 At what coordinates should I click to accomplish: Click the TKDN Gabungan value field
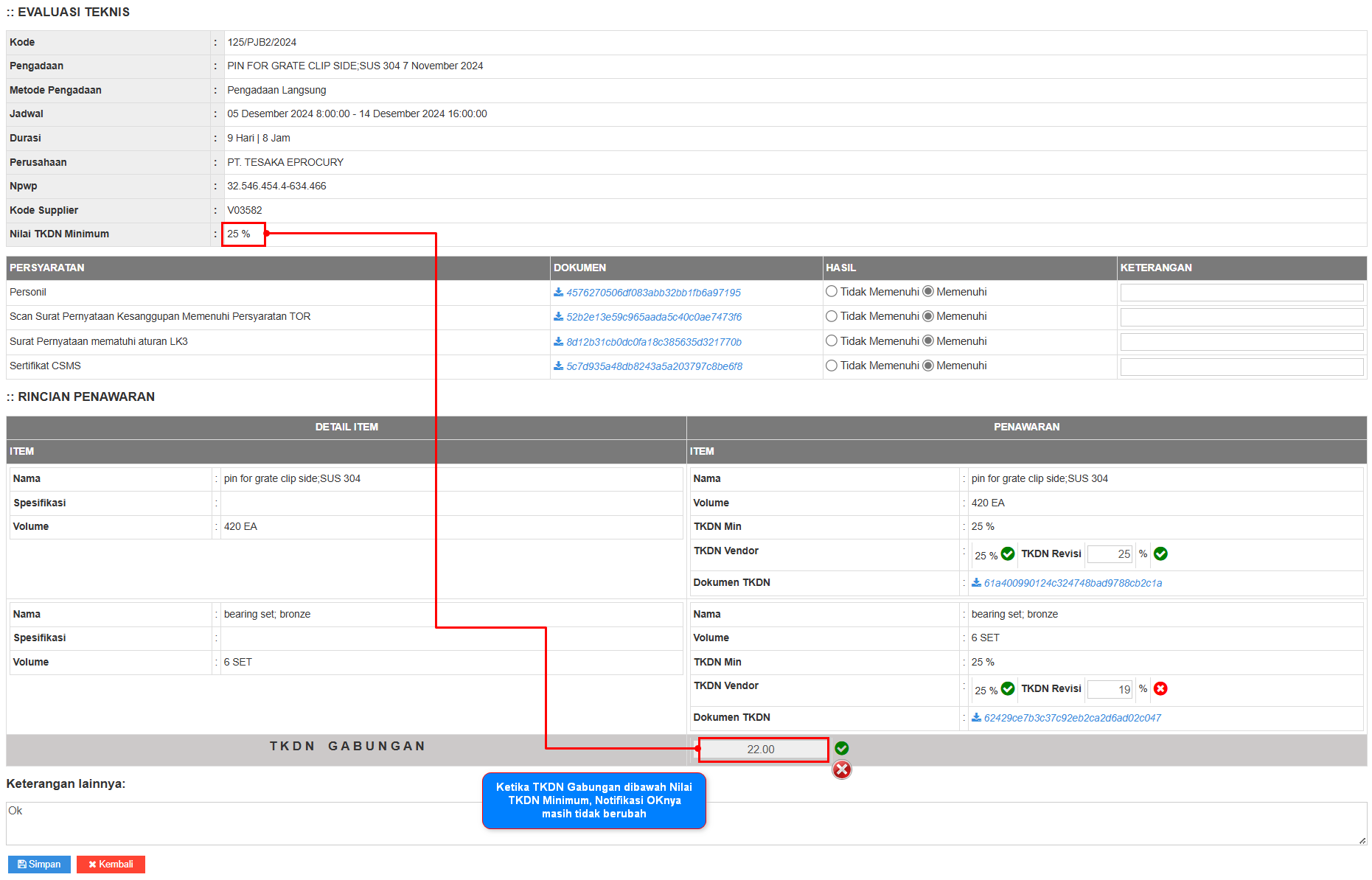(x=762, y=750)
